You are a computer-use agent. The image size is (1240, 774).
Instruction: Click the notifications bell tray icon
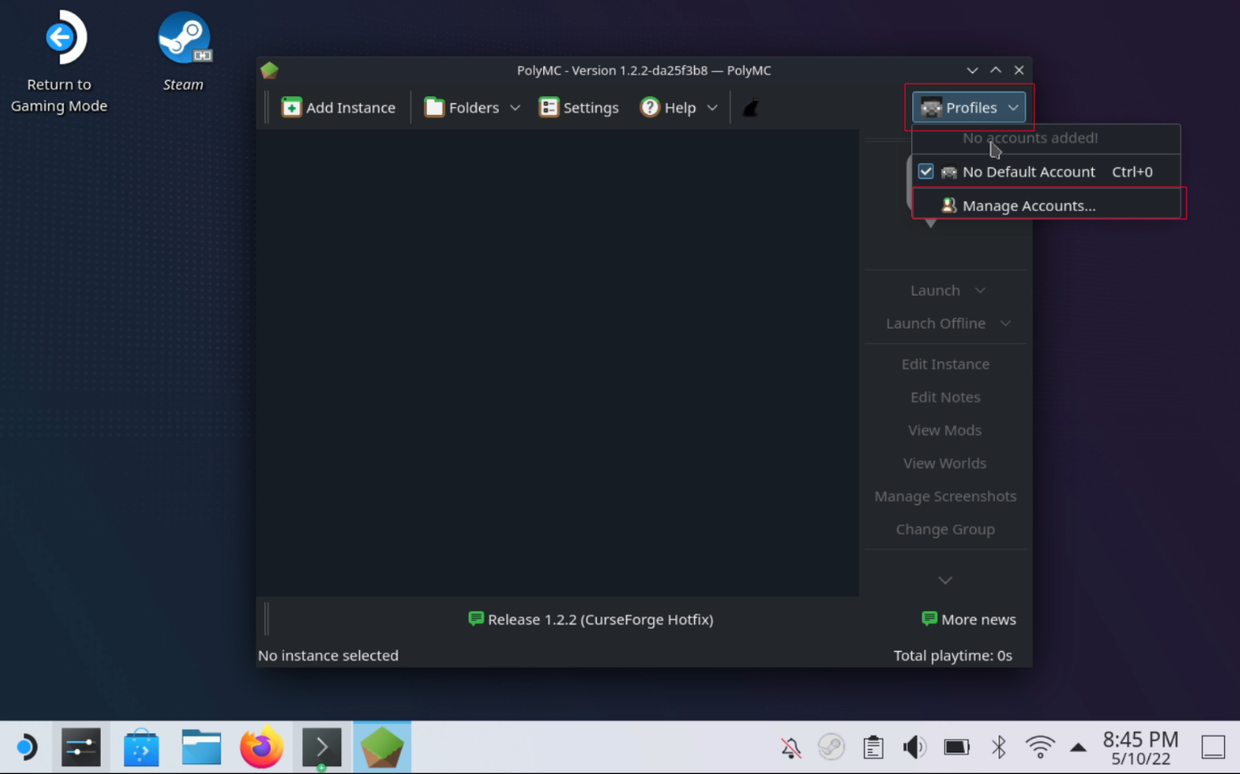click(x=790, y=747)
